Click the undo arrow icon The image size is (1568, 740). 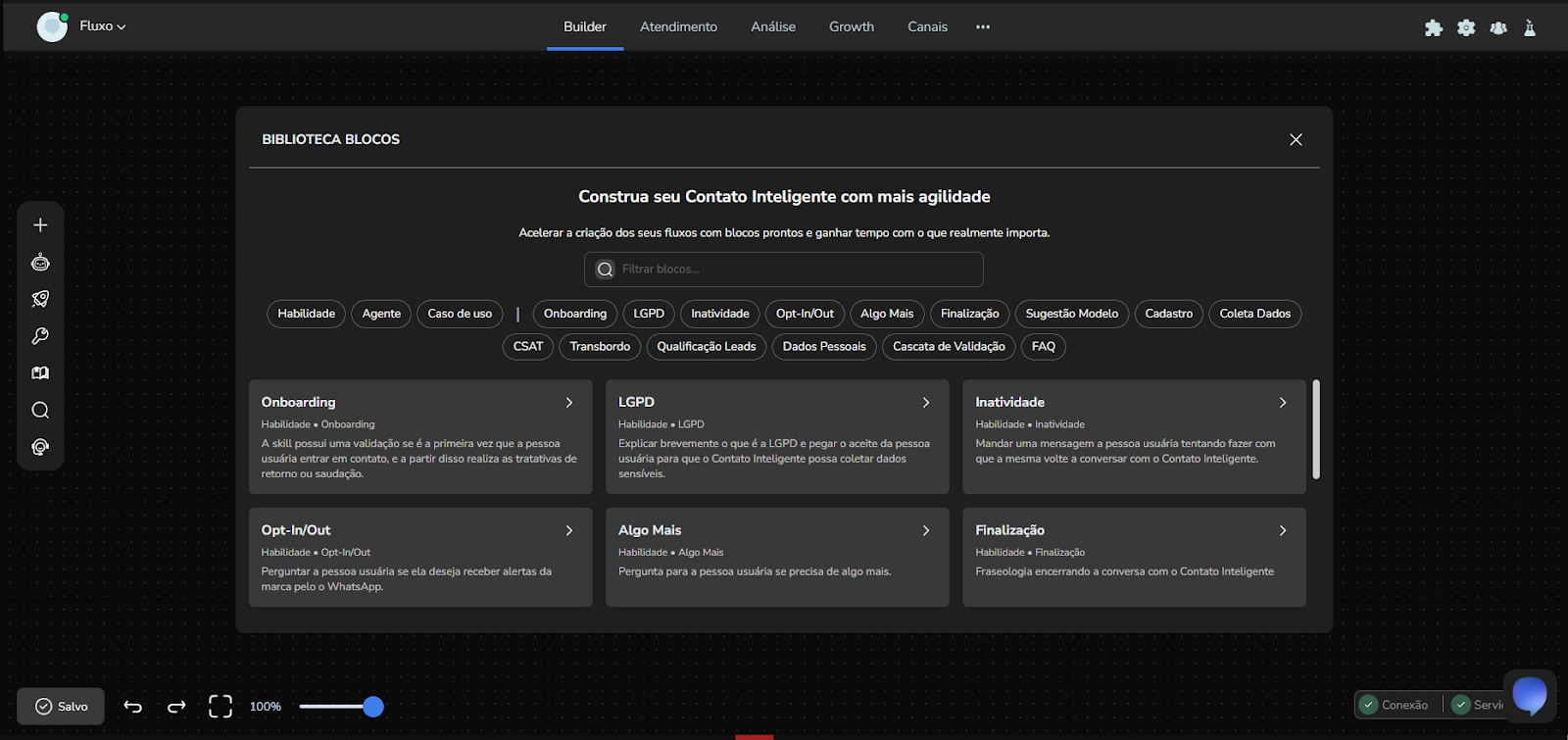(x=133, y=707)
